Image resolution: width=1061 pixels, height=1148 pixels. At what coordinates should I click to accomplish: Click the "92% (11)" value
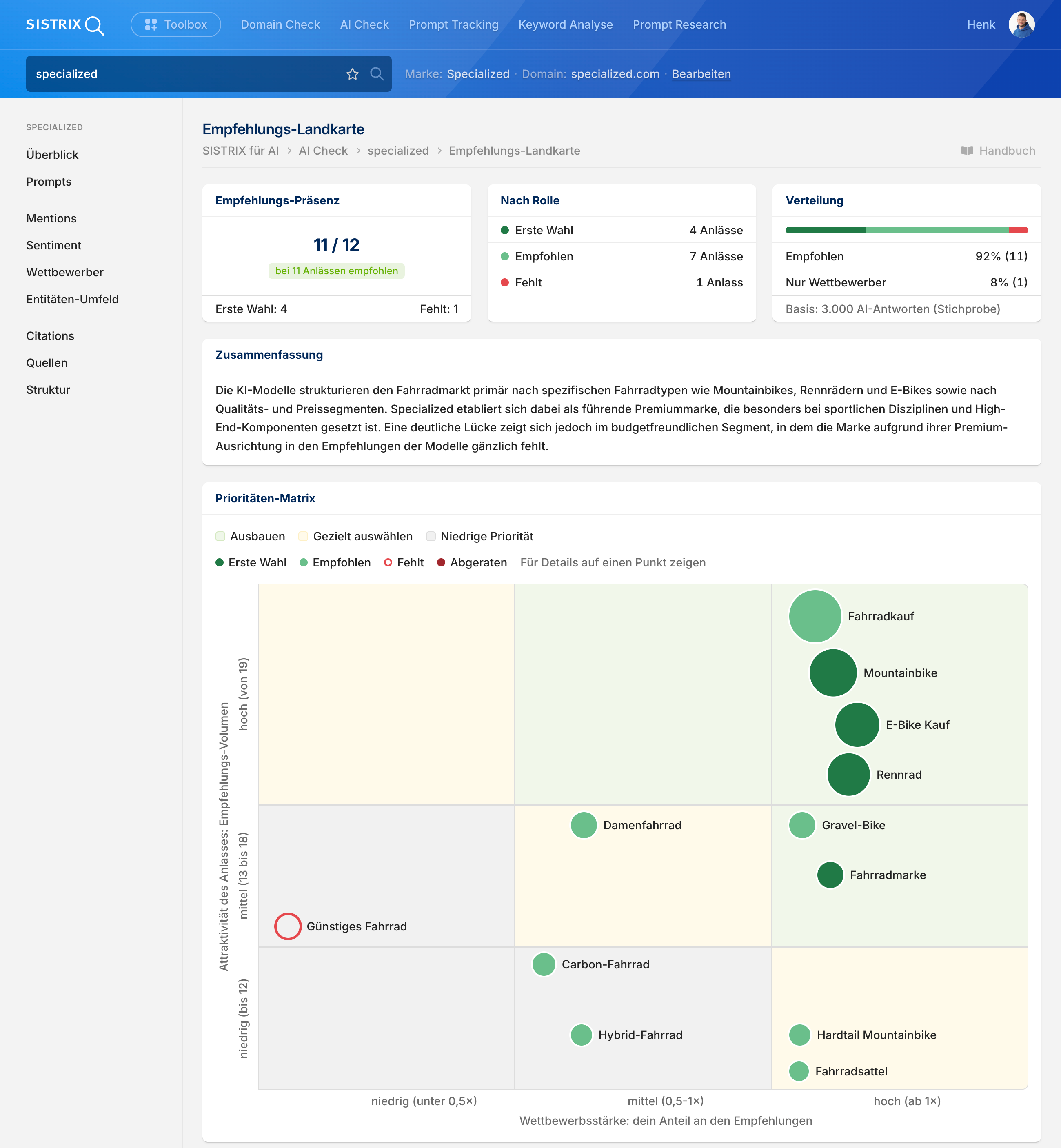(x=1001, y=257)
